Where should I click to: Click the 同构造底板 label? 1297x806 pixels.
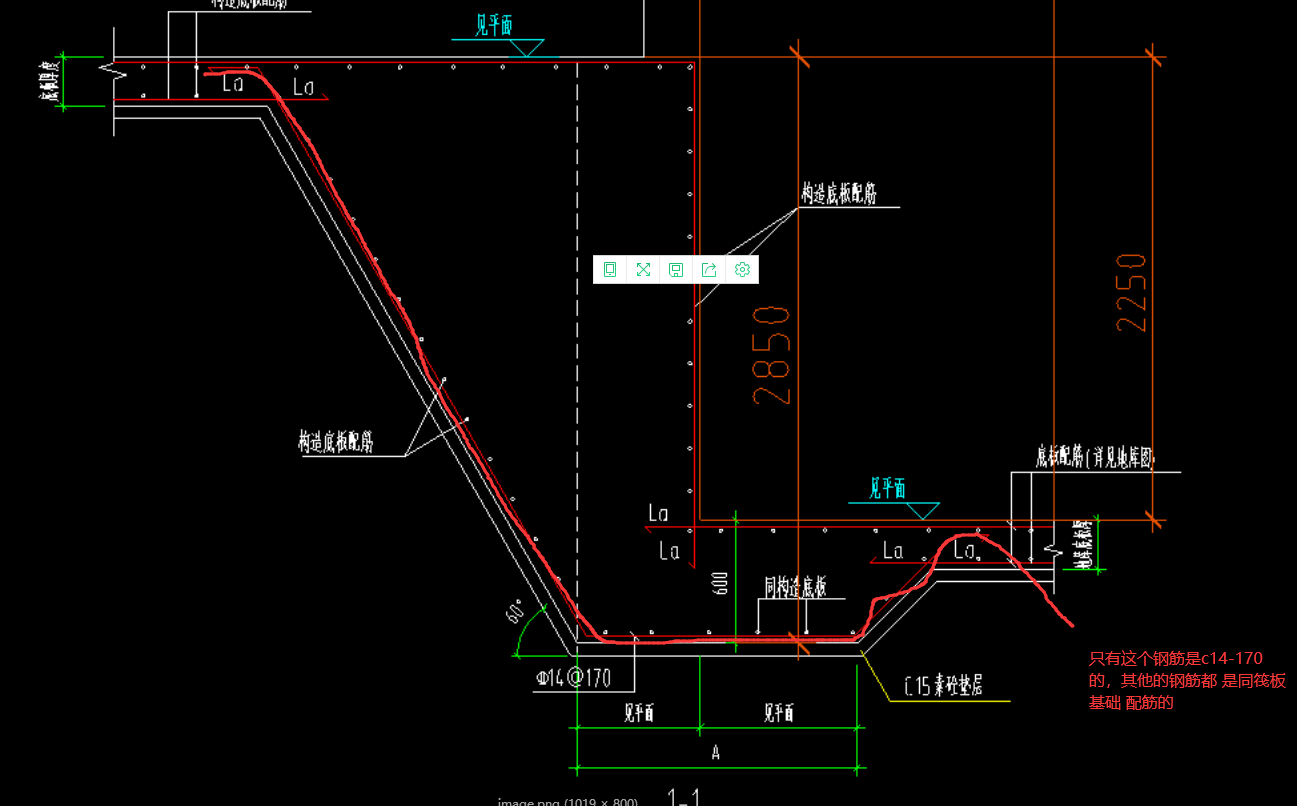click(x=796, y=587)
